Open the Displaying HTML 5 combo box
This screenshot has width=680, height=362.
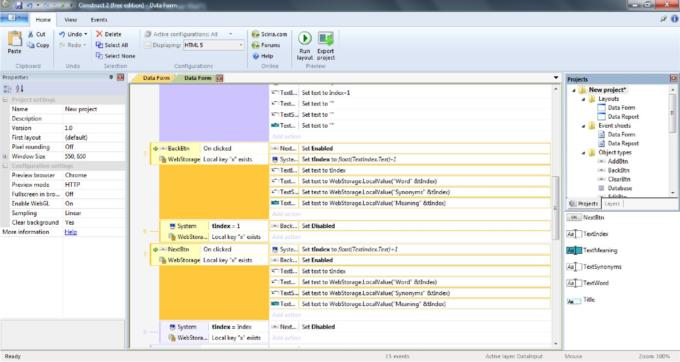coord(213,45)
